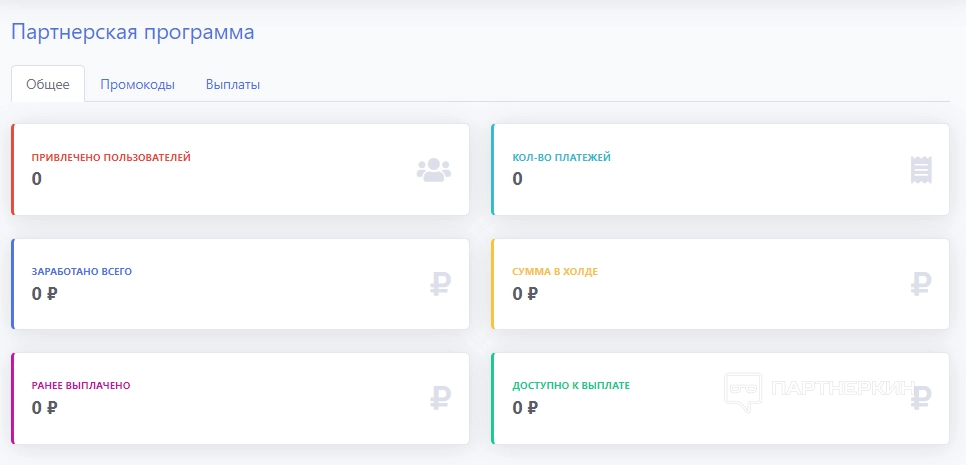Viewport: 966px width, 465px height.
Task: Click the Доступно к выплате label
Action: tap(571, 385)
